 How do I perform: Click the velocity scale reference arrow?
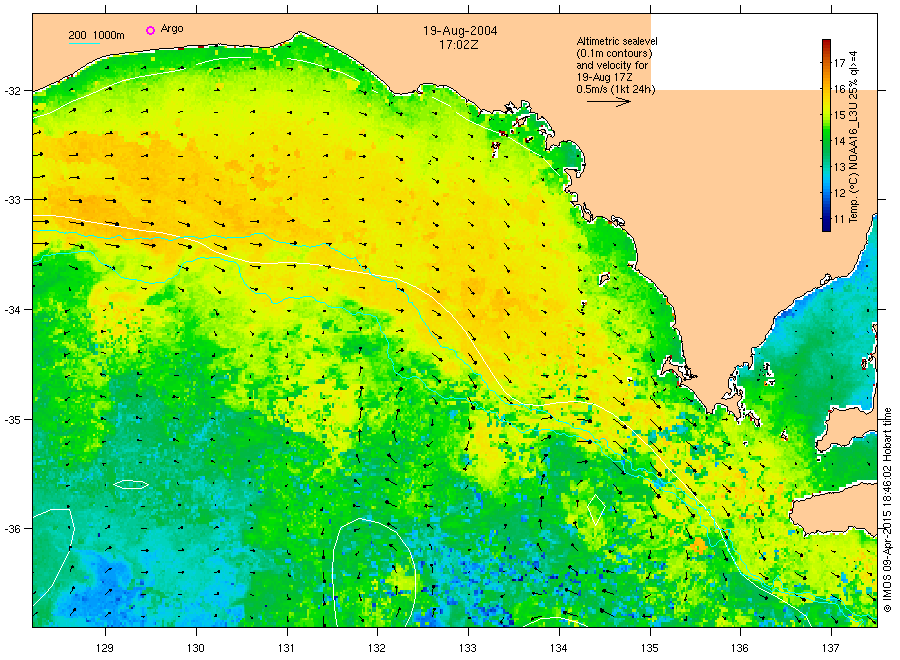pyautogui.click(x=608, y=102)
